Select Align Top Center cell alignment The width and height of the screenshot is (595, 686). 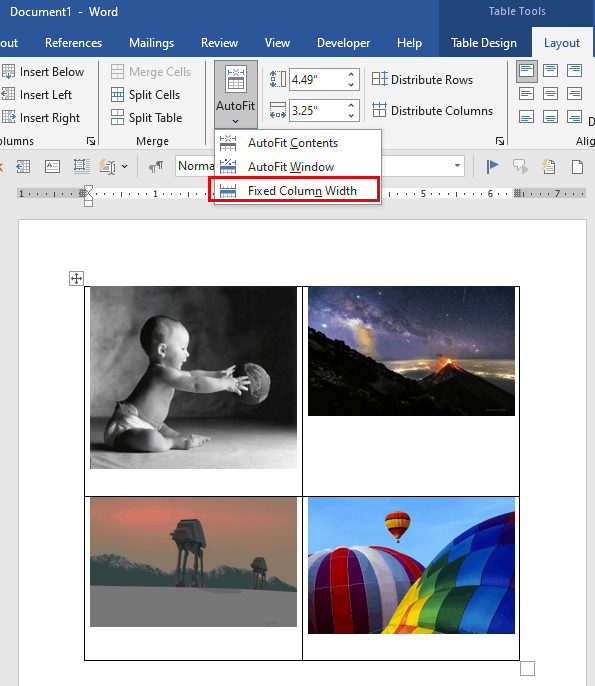point(550,70)
